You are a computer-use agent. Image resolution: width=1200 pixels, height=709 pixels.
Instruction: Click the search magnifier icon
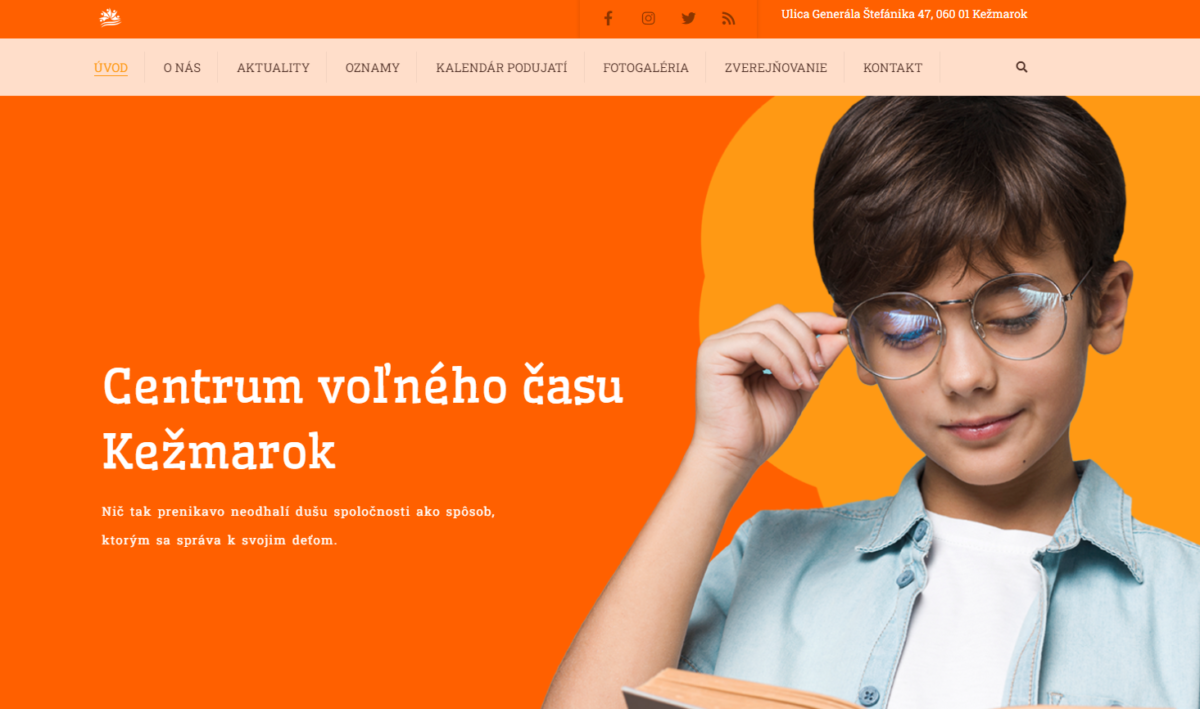(x=1021, y=67)
